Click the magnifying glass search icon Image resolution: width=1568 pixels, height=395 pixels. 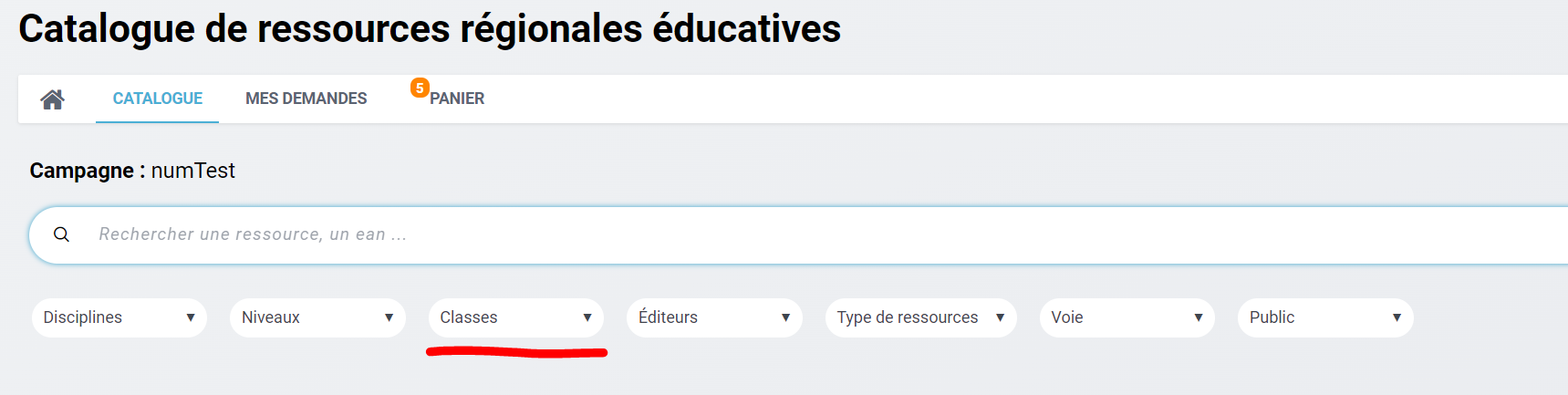(61, 234)
